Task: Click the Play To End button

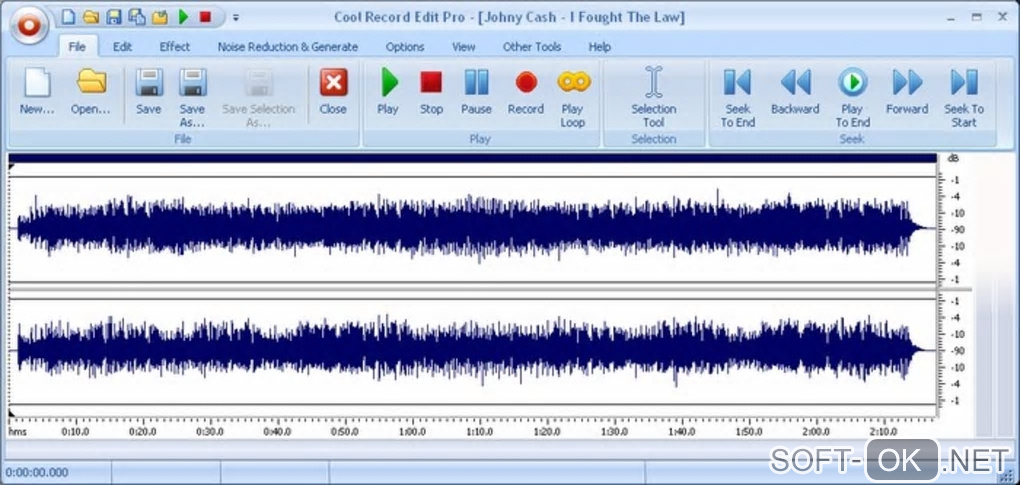Action: 853,98
